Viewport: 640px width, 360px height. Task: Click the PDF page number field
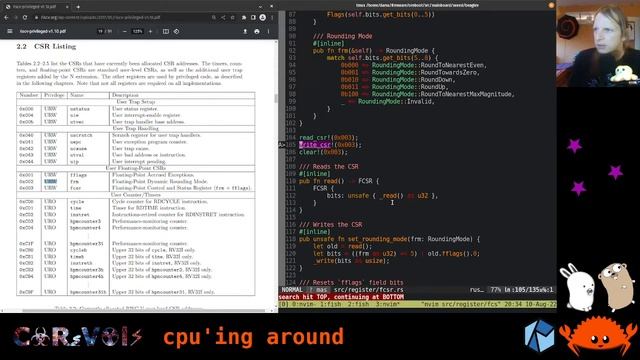pyautogui.click(x=100, y=31)
